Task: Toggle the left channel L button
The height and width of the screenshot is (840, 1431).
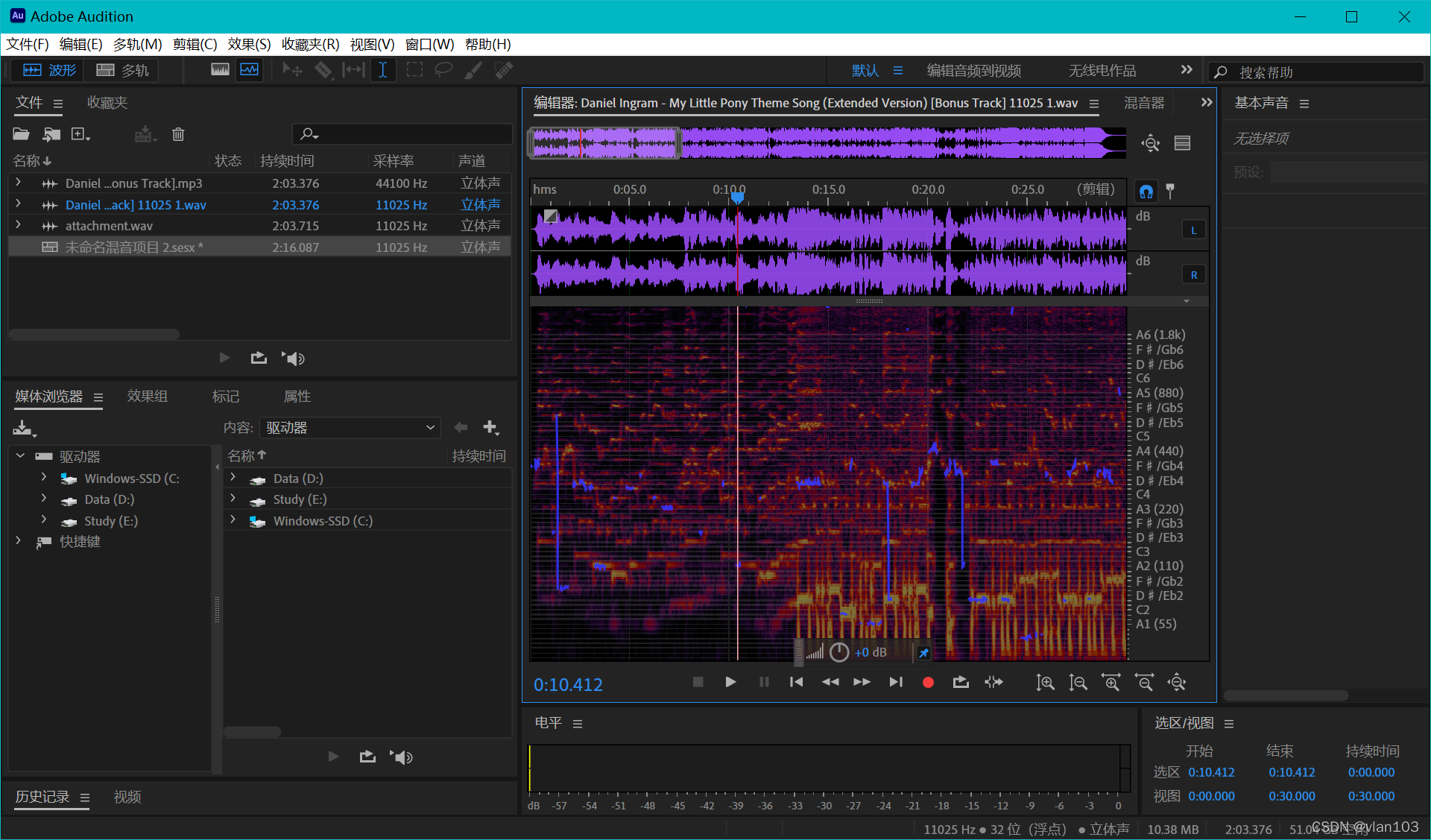Action: (x=1193, y=230)
